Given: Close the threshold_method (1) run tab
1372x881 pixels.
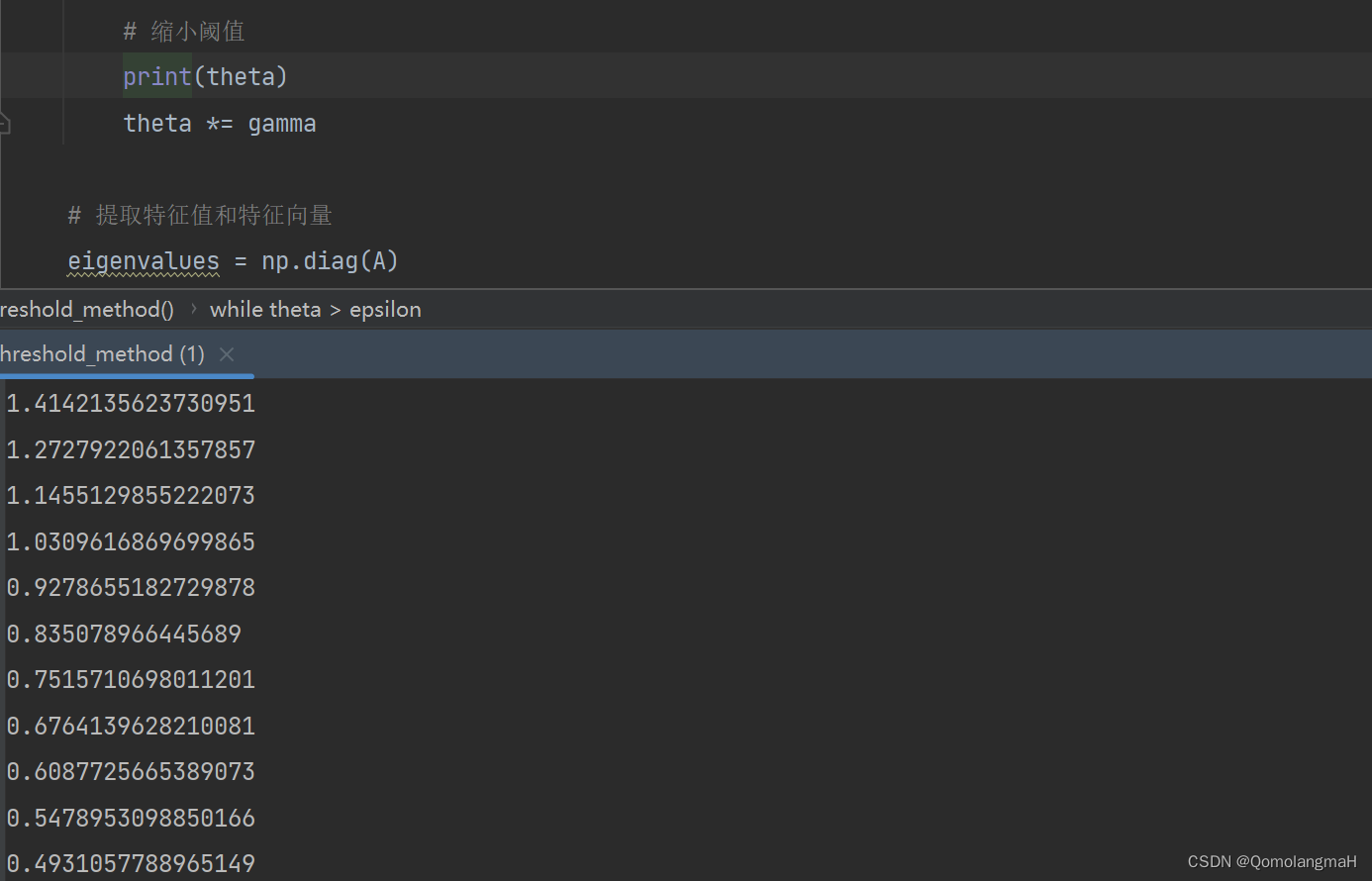Looking at the screenshot, I should [x=227, y=354].
